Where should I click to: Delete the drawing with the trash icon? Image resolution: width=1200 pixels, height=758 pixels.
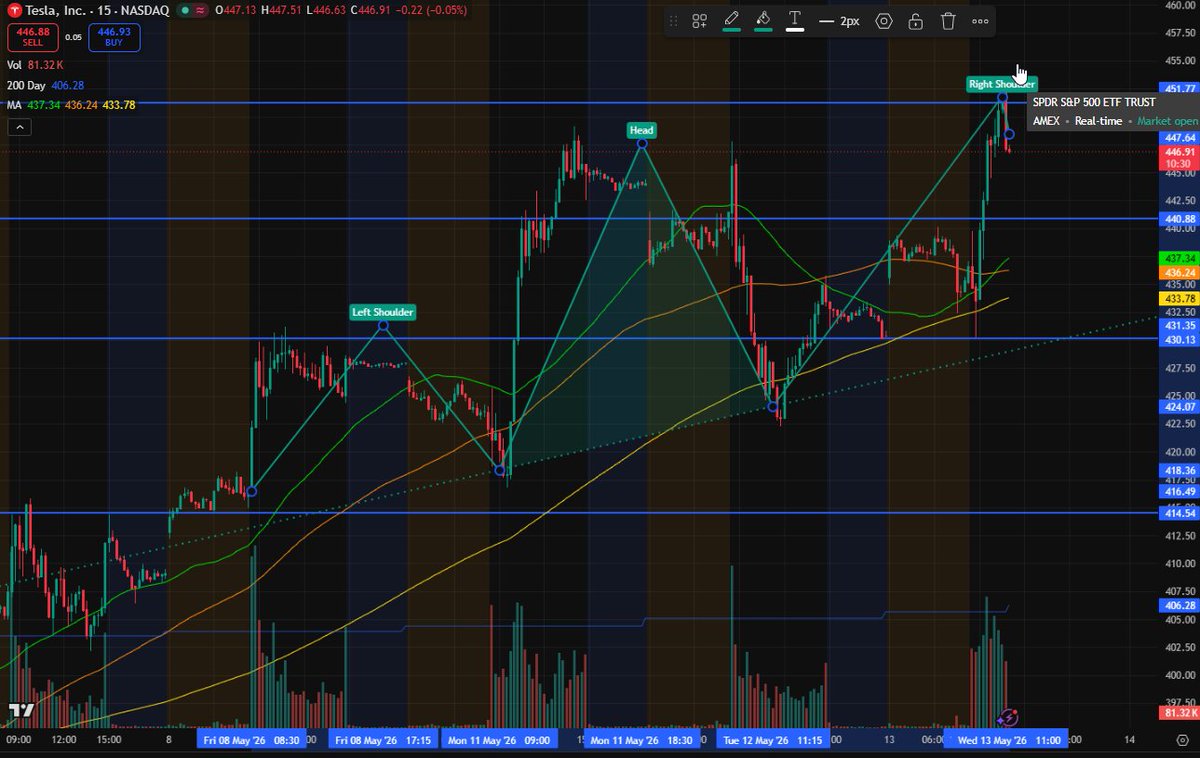click(x=948, y=21)
